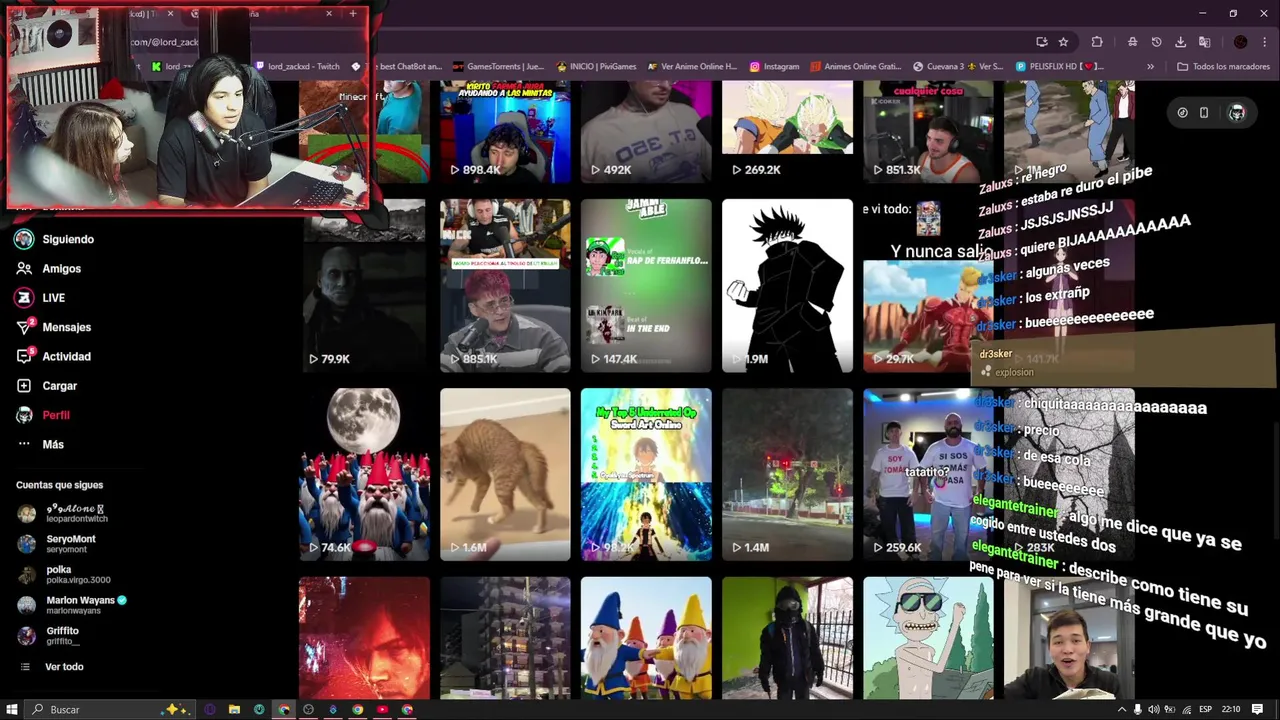Play the cat video with 1.6M views
The height and width of the screenshot is (720, 1280).
(505, 474)
